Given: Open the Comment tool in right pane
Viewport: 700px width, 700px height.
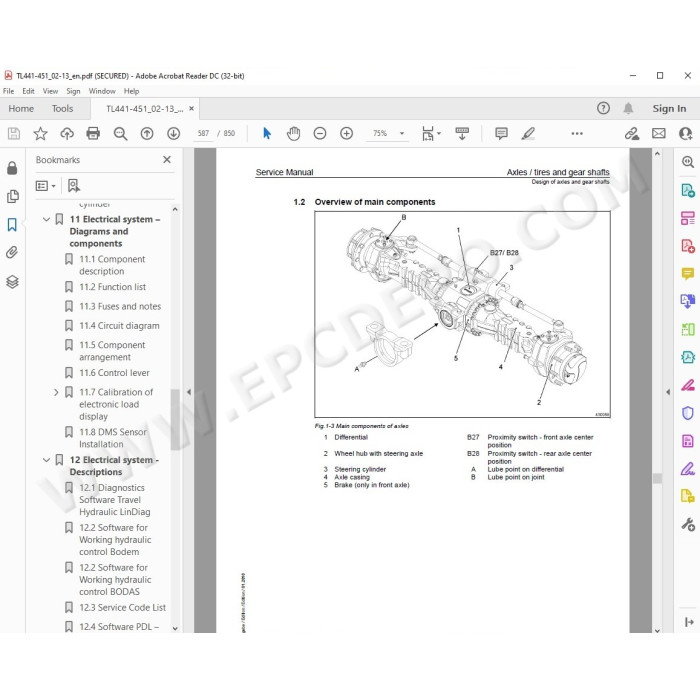Looking at the screenshot, I should click(x=688, y=273).
